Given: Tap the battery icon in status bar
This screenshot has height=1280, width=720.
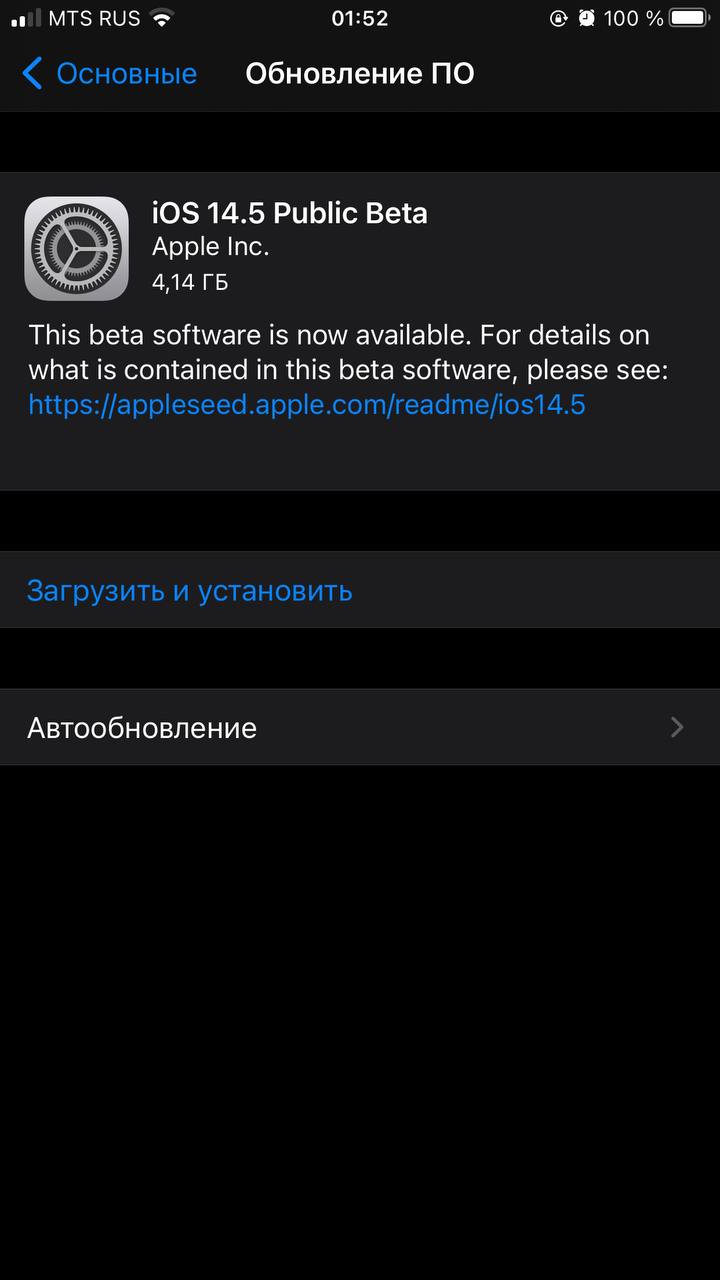Looking at the screenshot, I should (690, 18).
